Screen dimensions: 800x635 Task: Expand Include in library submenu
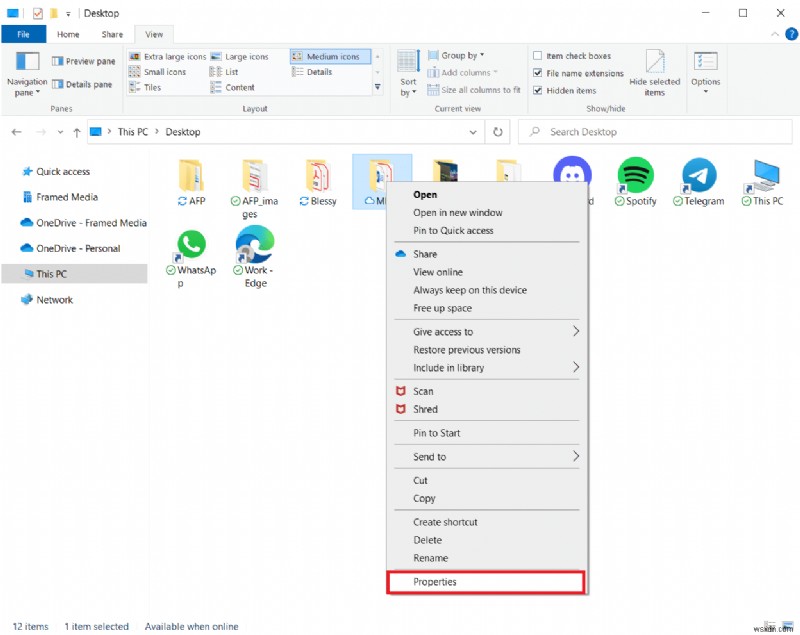[x=487, y=368]
